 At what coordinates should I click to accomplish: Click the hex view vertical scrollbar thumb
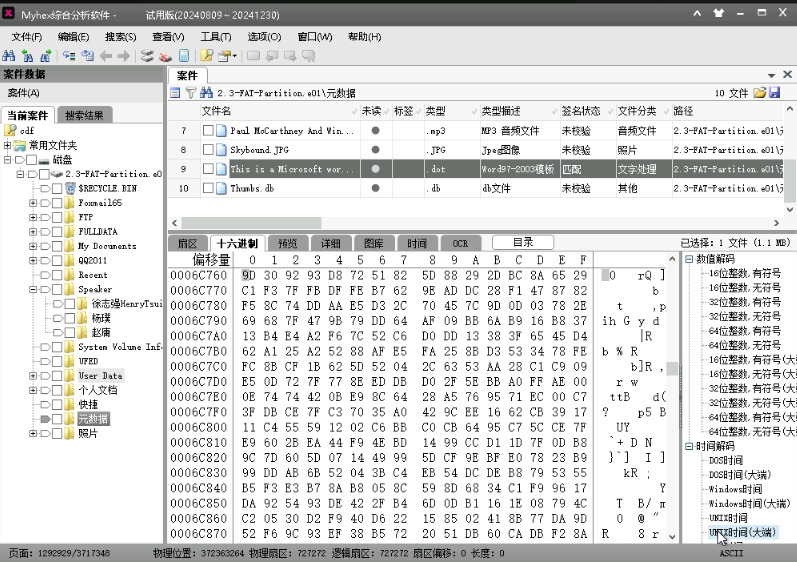tap(672, 368)
